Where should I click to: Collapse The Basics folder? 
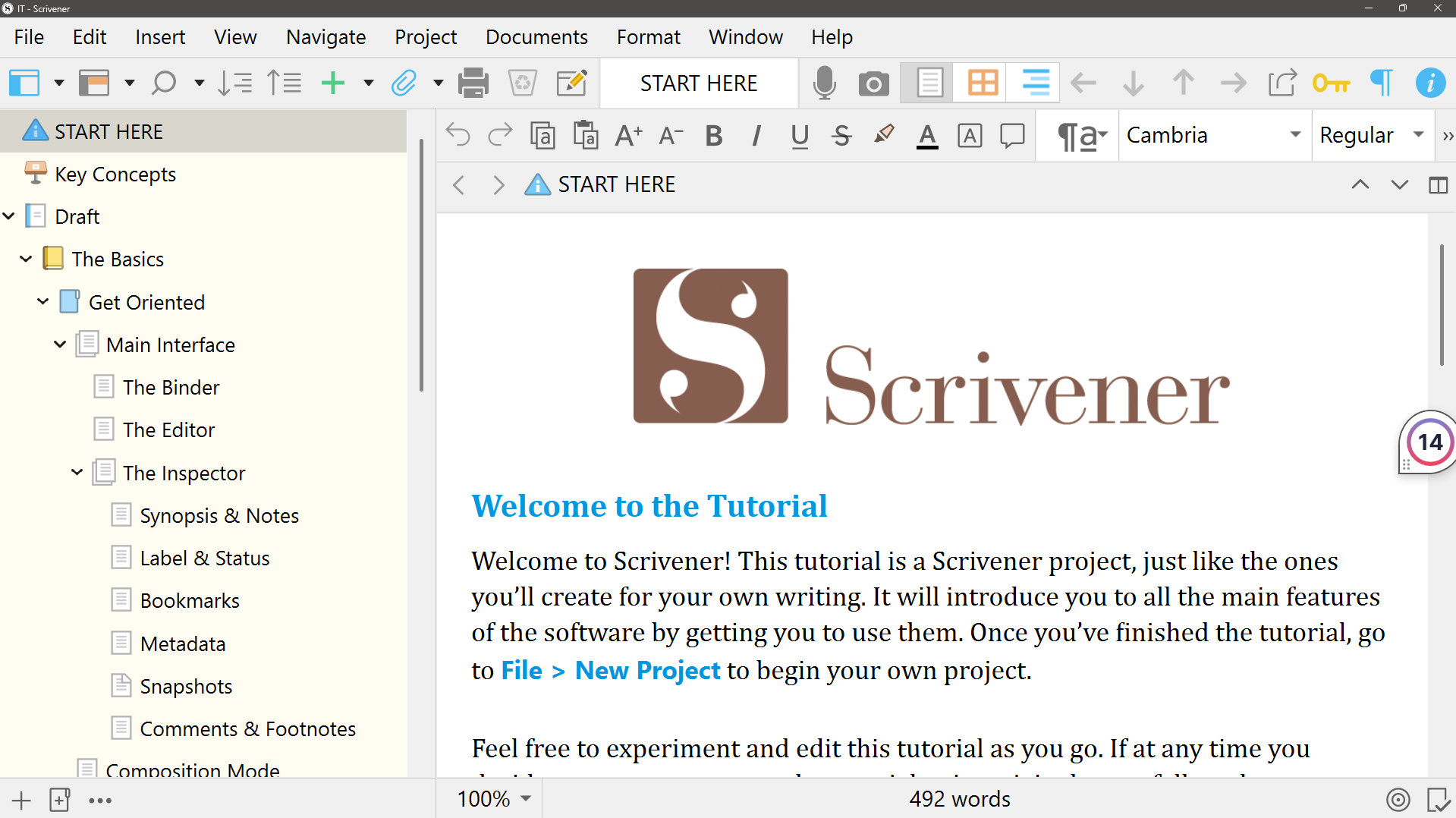click(26, 259)
